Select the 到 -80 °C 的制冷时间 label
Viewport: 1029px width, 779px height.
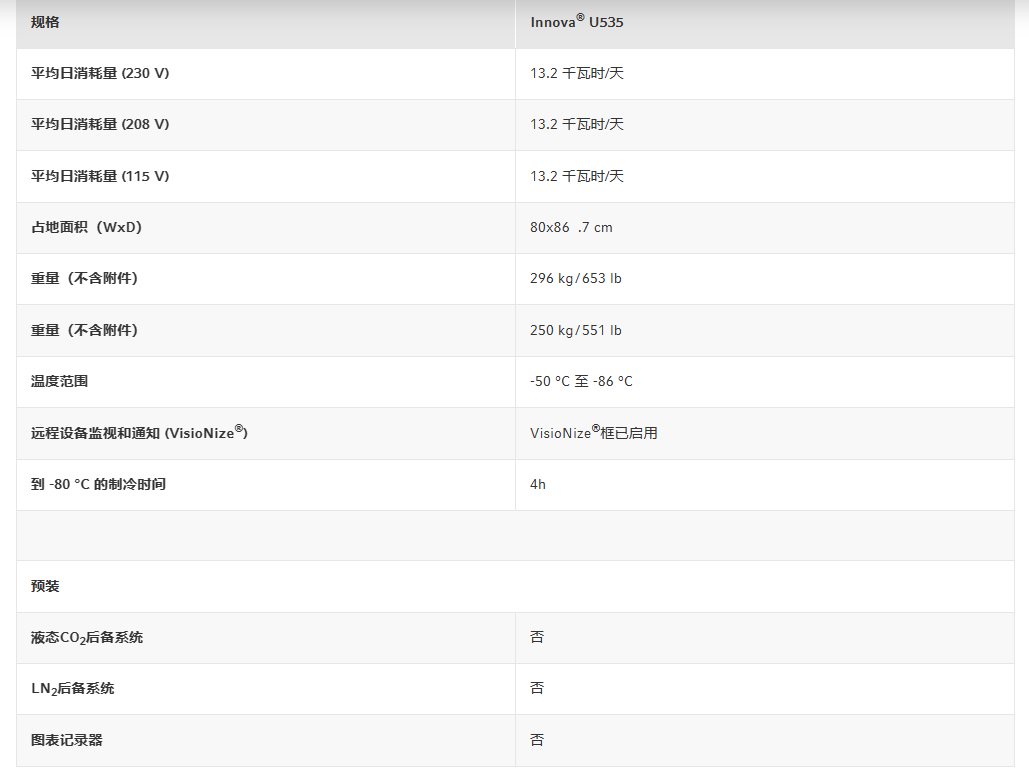pos(98,485)
